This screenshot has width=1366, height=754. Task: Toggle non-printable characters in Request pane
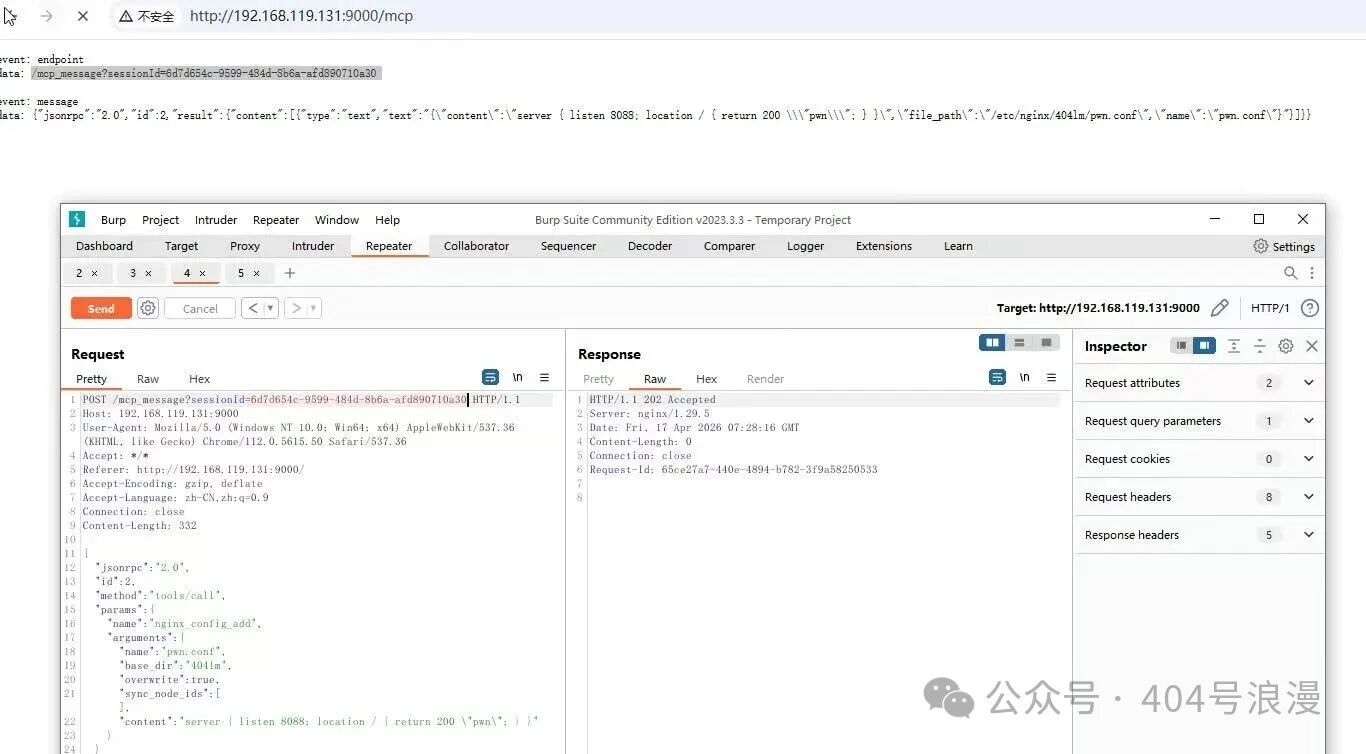(x=518, y=377)
